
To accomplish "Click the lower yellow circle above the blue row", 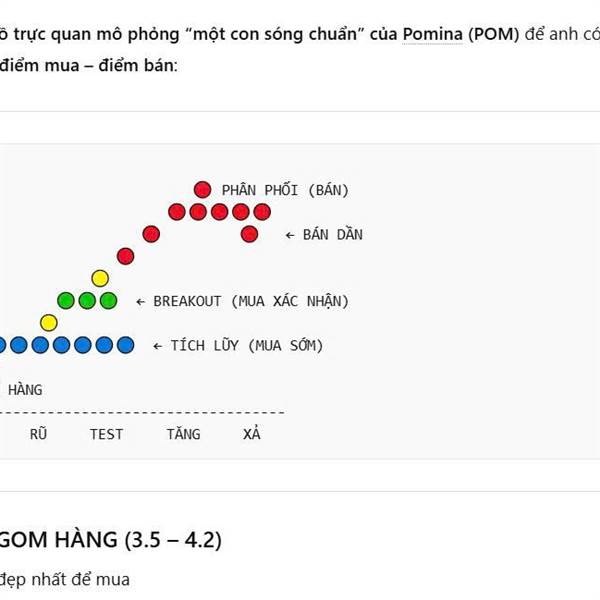I will 49,322.
